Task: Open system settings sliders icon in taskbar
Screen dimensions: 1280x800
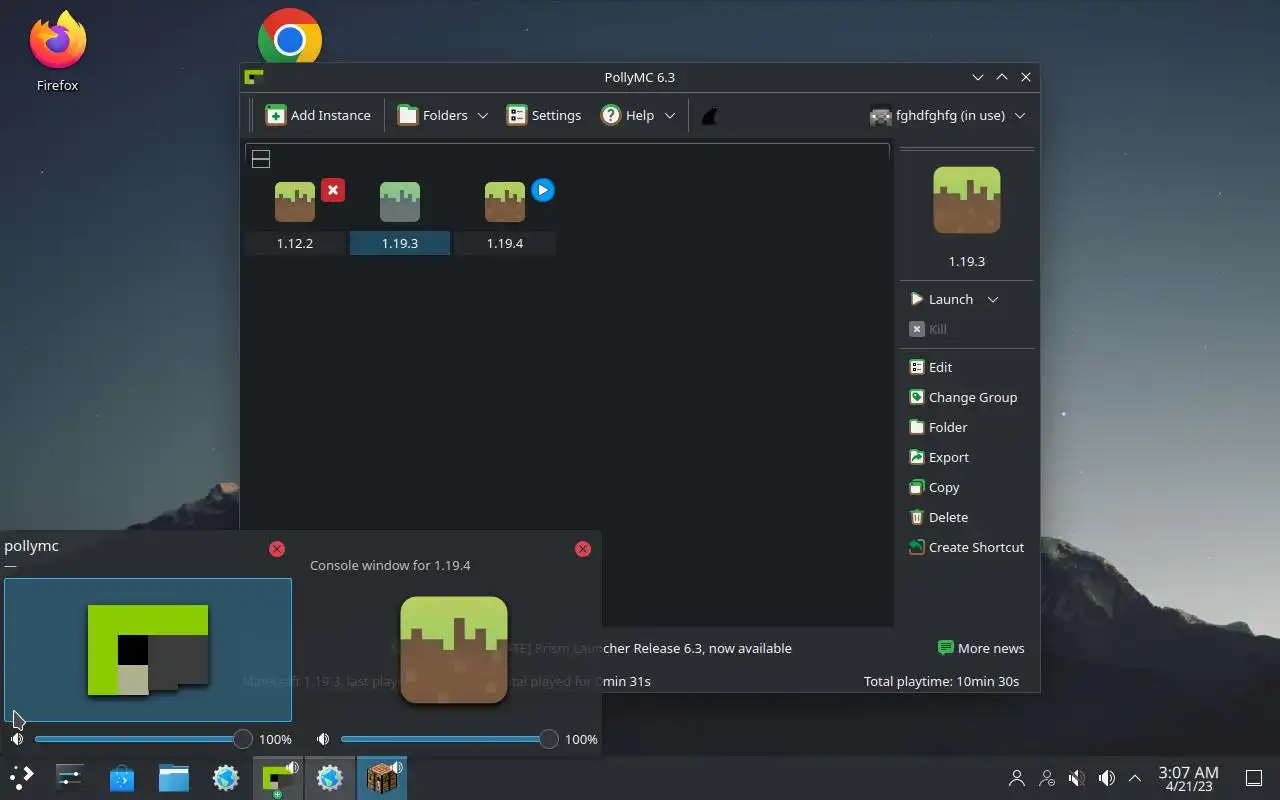Action: pyautogui.click(x=70, y=777)
